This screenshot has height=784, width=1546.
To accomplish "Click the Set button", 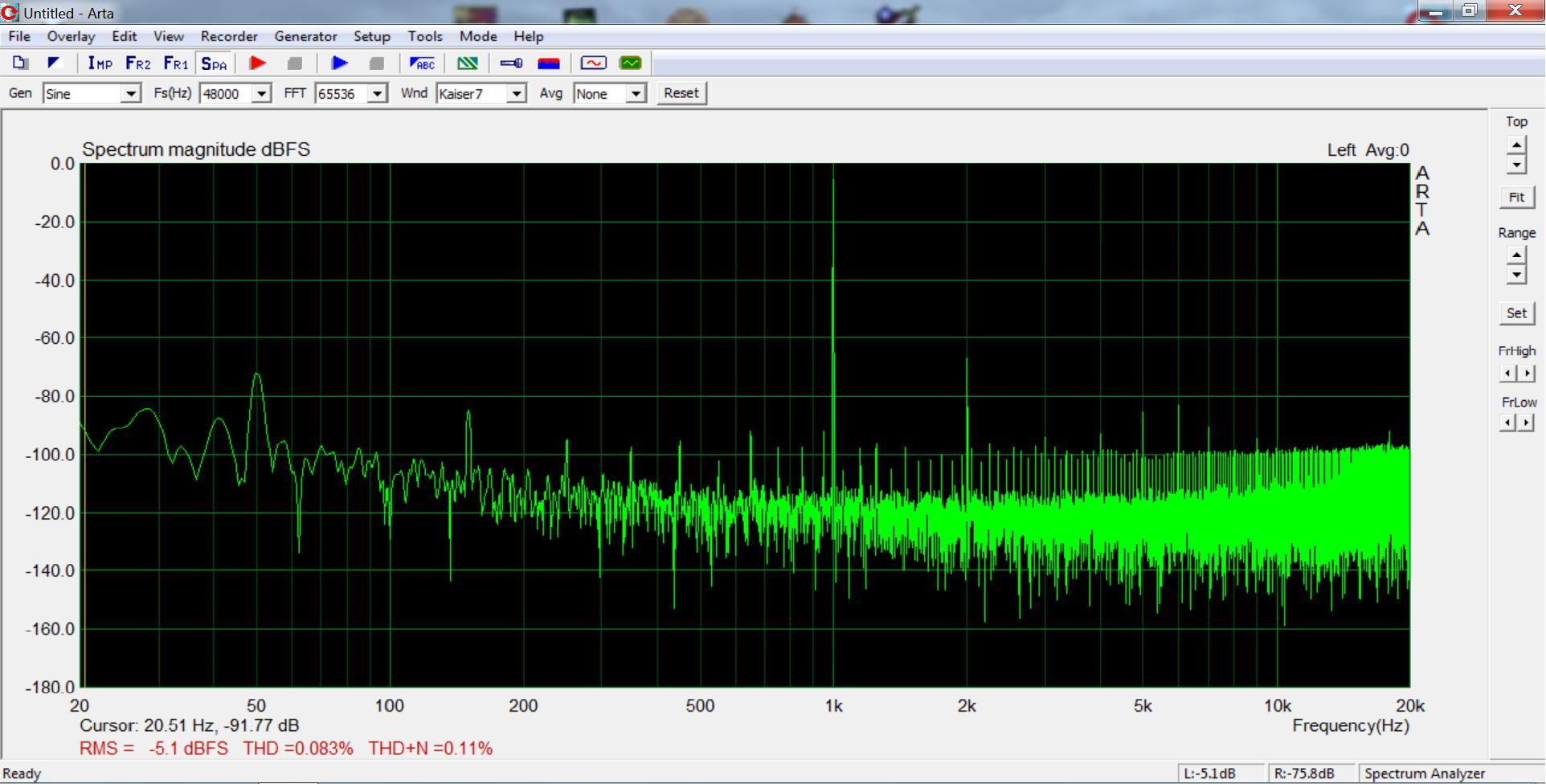I will (x=1516, y=313).
